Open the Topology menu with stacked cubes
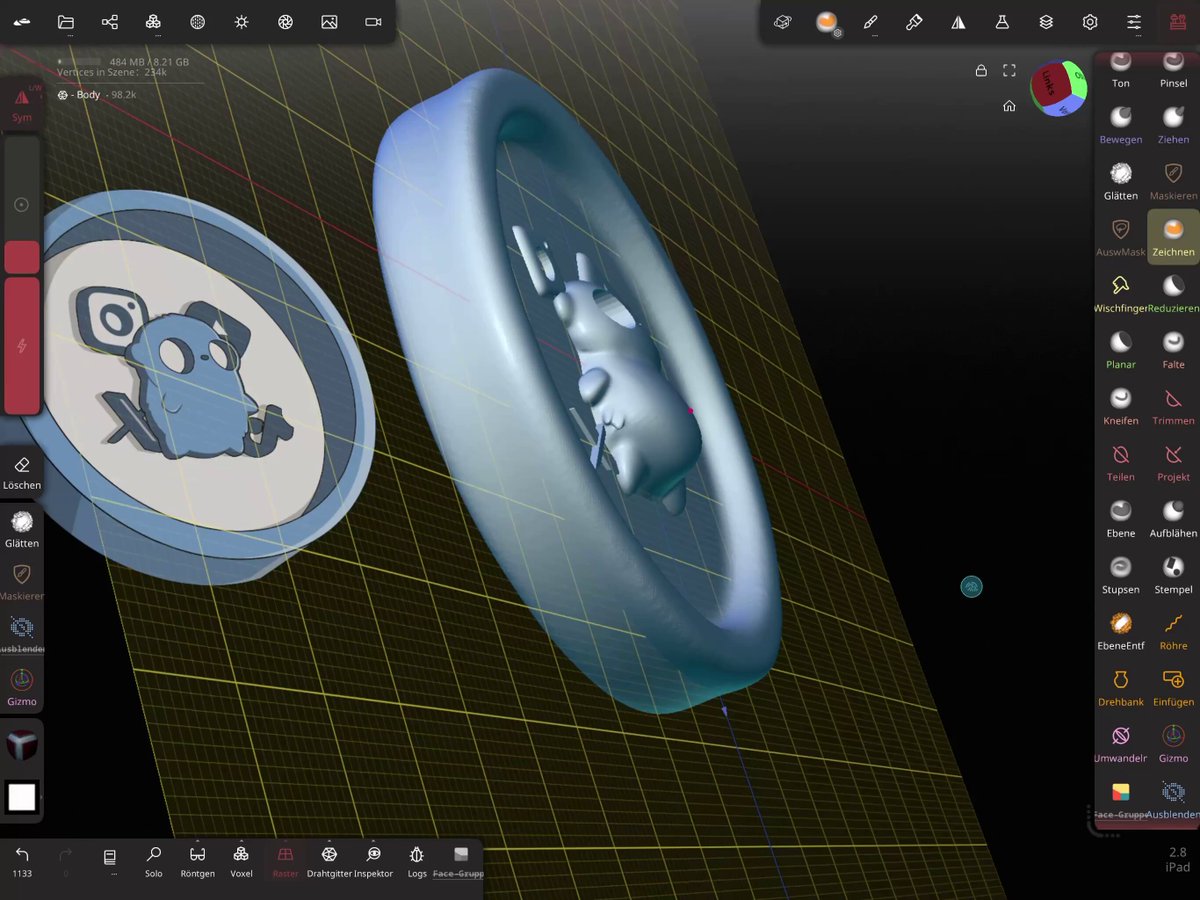Screen dimensions: 1200x900 point(153,22)
